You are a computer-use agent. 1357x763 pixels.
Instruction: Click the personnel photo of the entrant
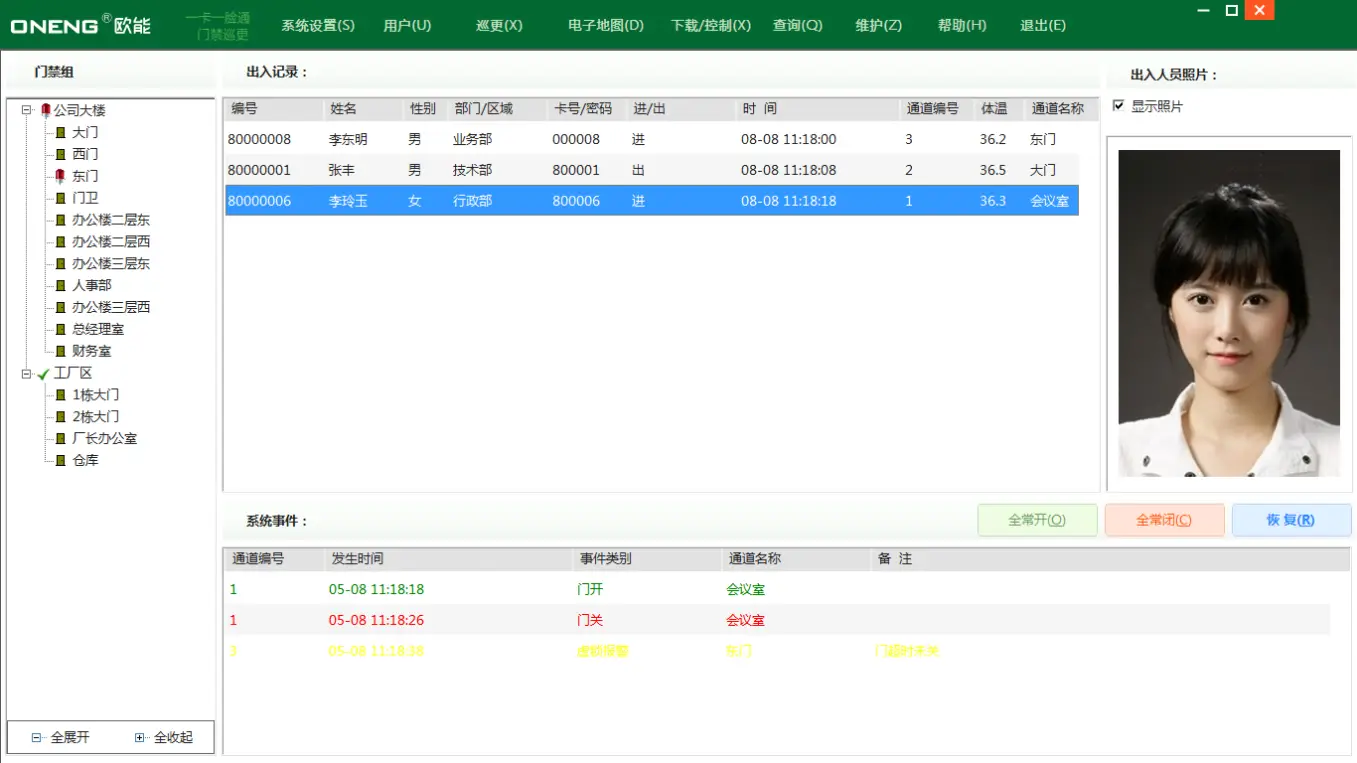click(x=1228, y=312)
